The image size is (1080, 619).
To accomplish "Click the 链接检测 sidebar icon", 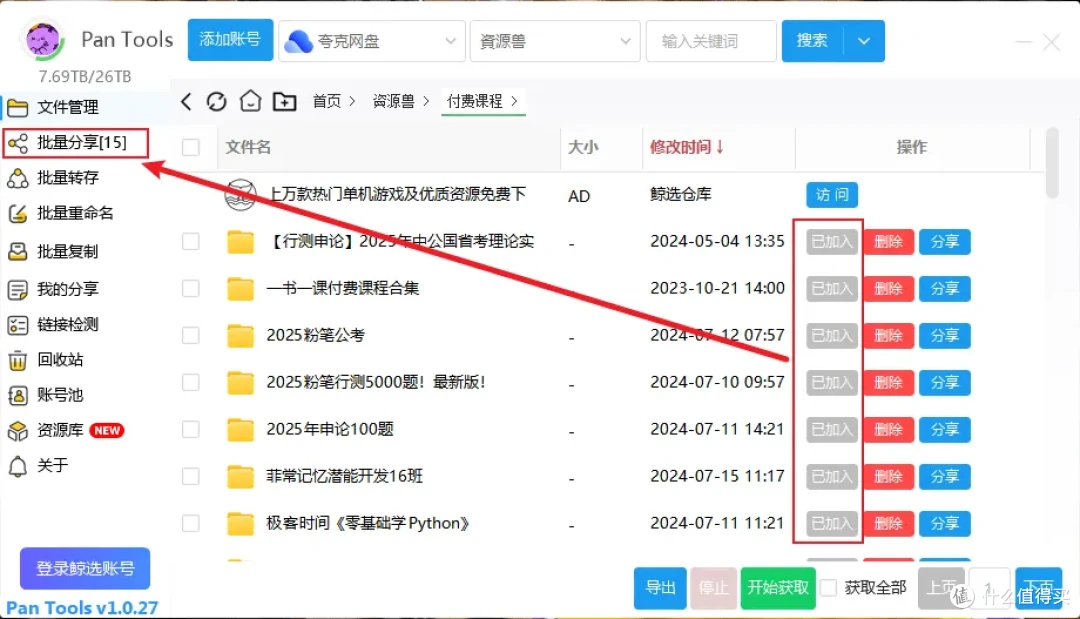I will click(x=17, y=325).
